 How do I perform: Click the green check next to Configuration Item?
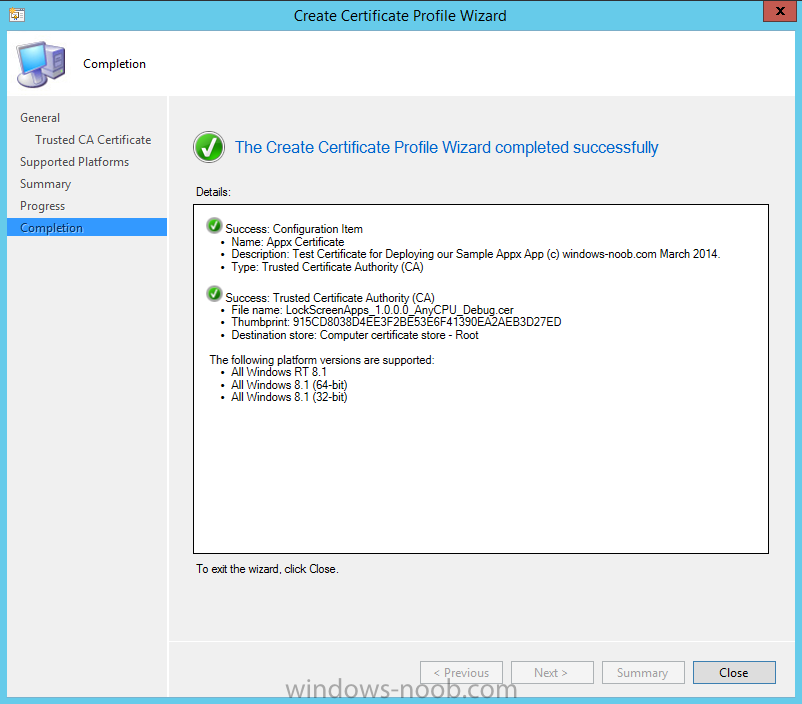coord(214,225)
